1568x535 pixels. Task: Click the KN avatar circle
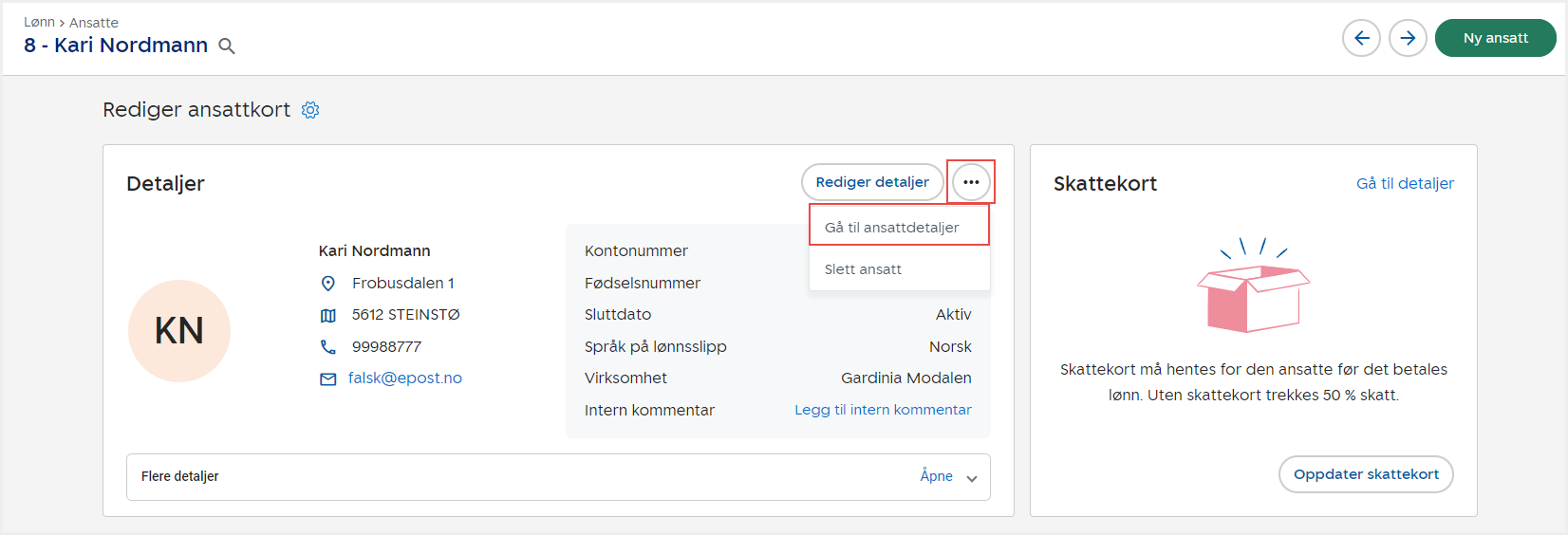click(179, 331)
